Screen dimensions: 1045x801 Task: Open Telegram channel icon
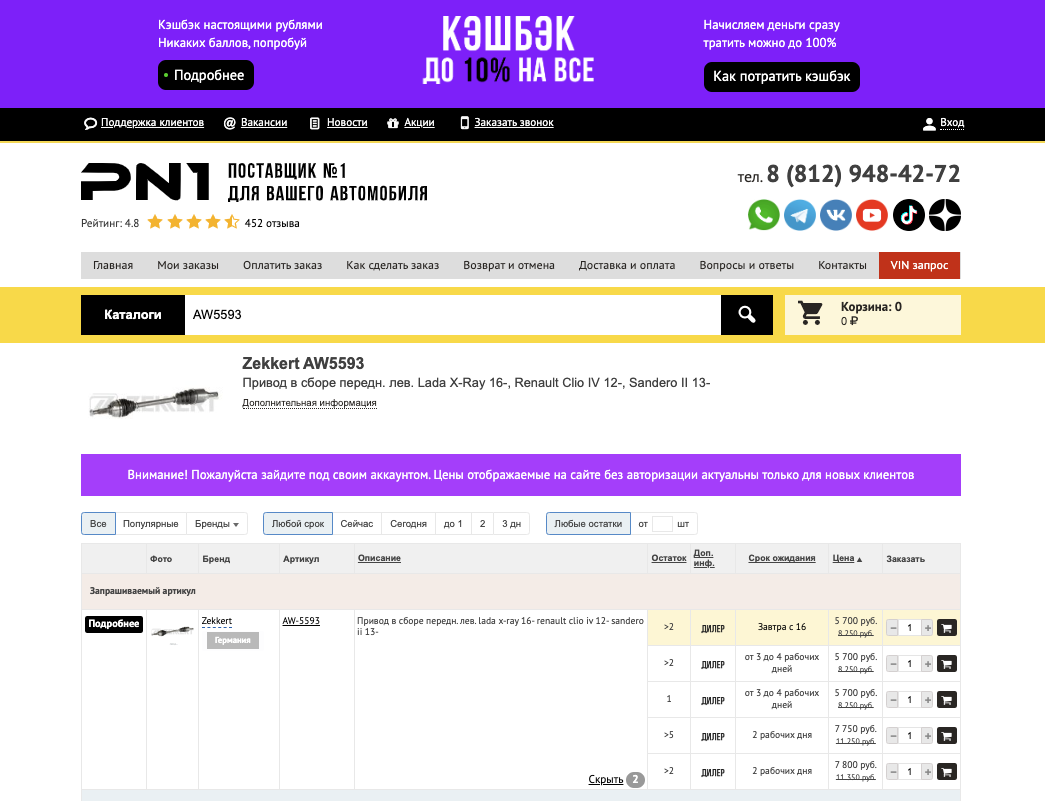(x=799, y=215)
